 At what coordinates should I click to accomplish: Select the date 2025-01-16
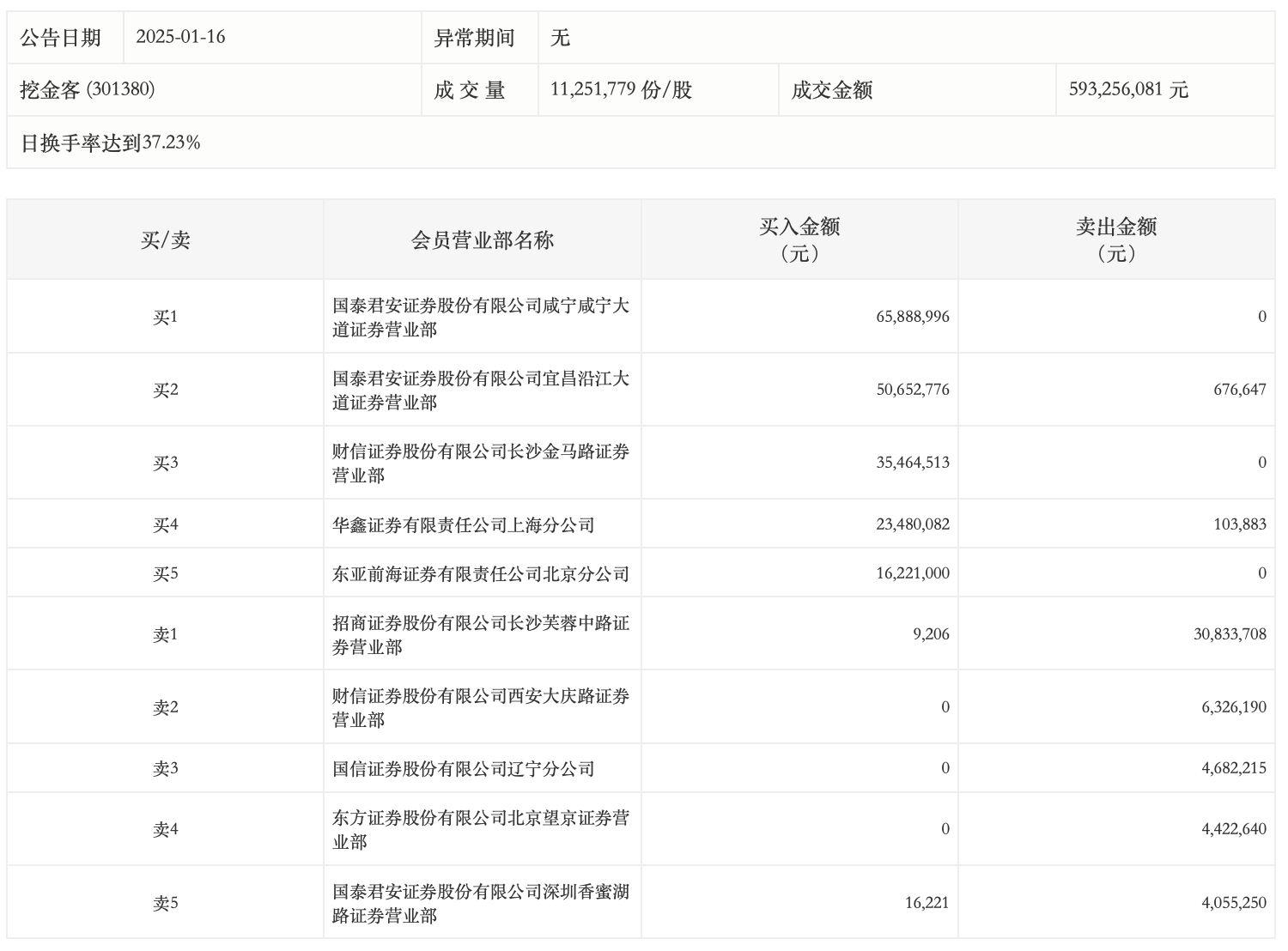pyautogui.click(x=180, y=37)
